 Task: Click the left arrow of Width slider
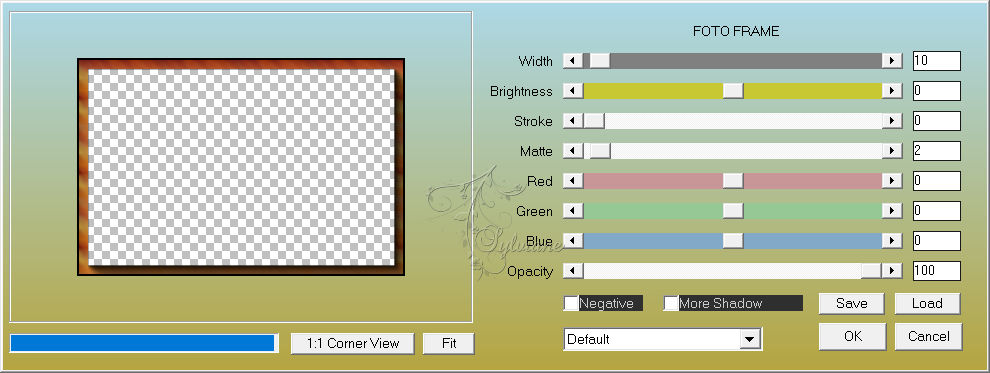[573, 61]
